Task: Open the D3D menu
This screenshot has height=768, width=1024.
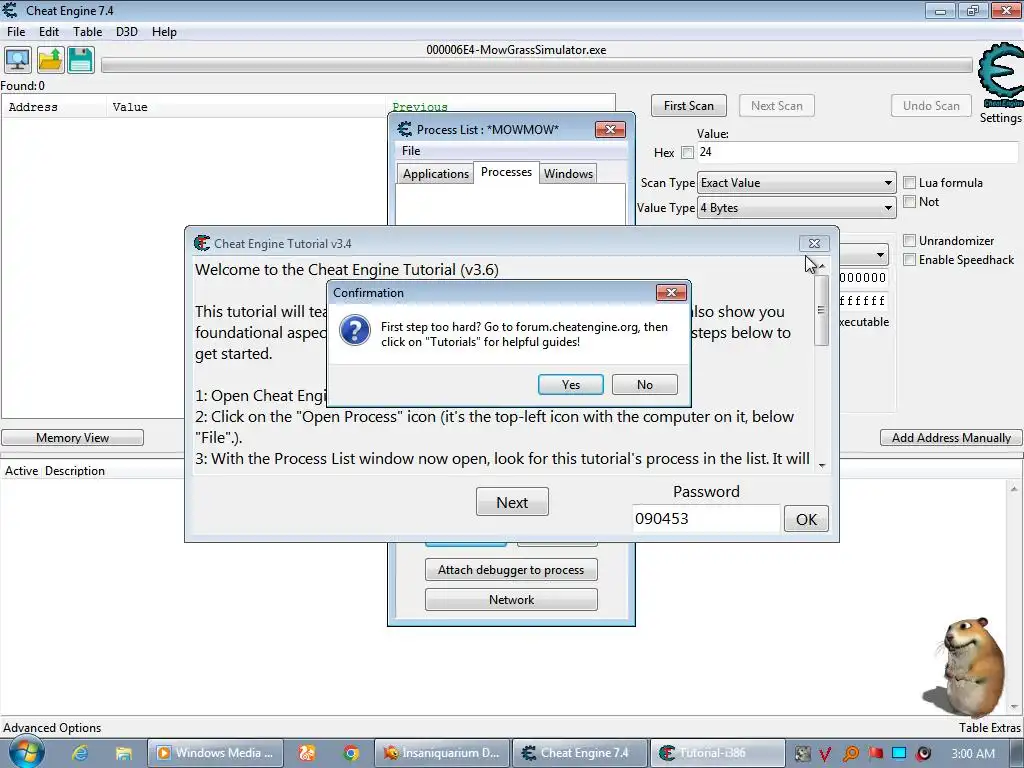Action: coord(127,31)
